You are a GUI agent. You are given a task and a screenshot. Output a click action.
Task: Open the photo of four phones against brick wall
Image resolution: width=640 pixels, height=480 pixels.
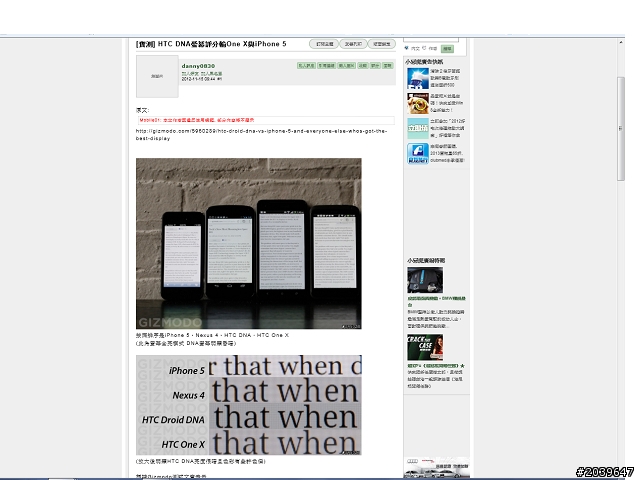249,244
